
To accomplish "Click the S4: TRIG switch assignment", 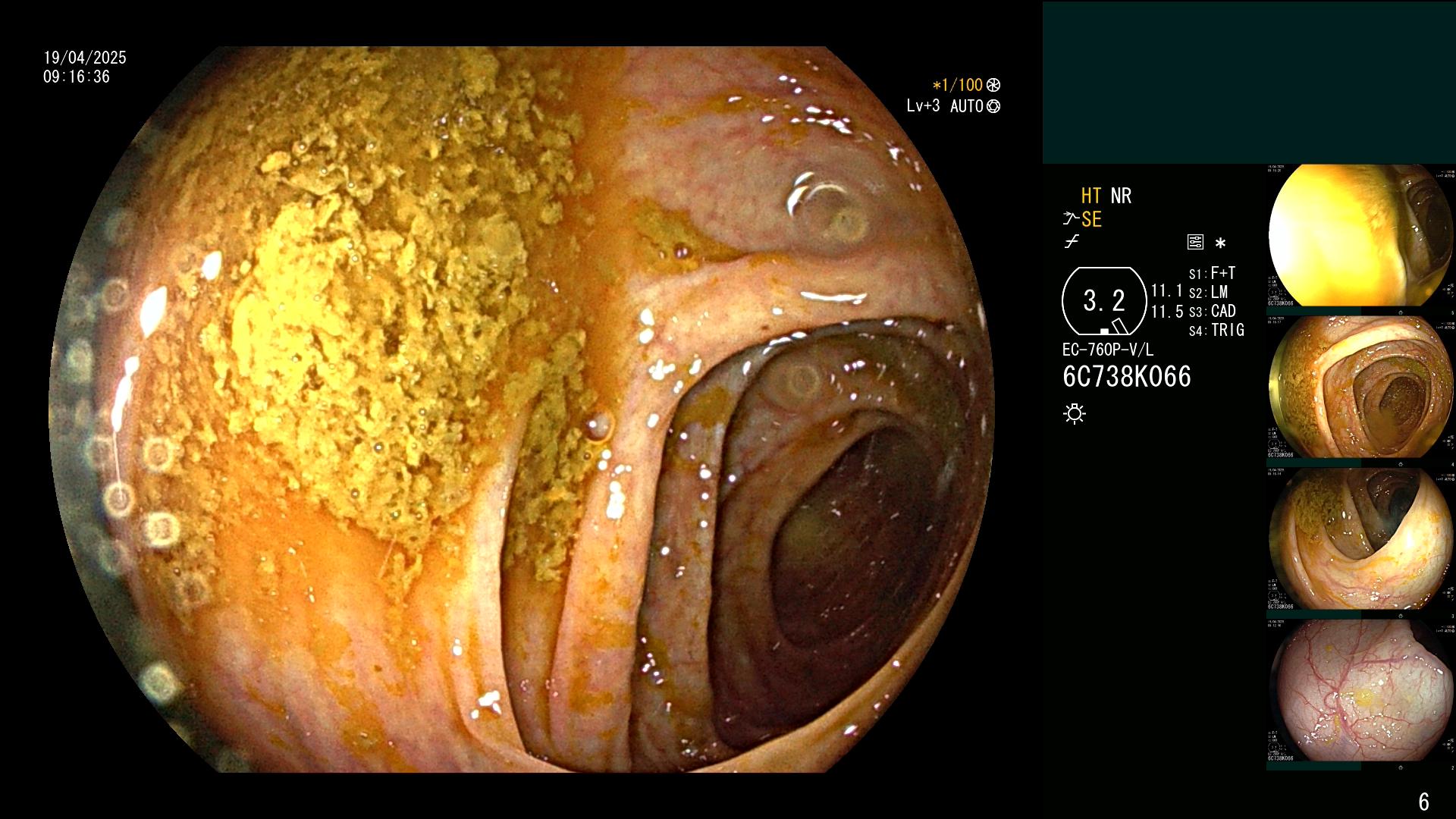I will point(1216,330).
